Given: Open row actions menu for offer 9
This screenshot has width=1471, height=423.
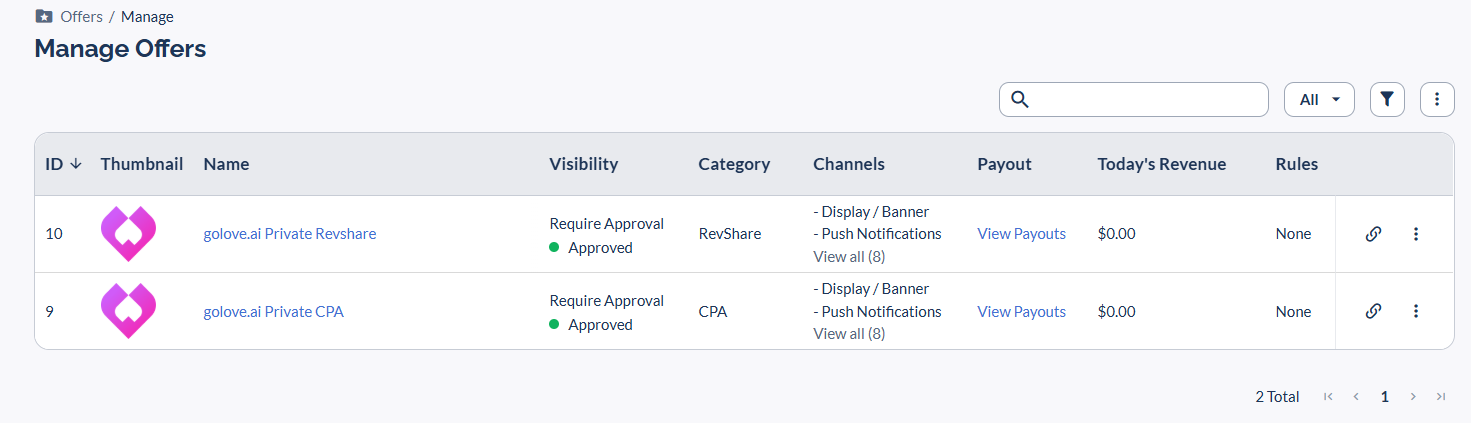Looking at the screenshot, I should (1416, 311).
